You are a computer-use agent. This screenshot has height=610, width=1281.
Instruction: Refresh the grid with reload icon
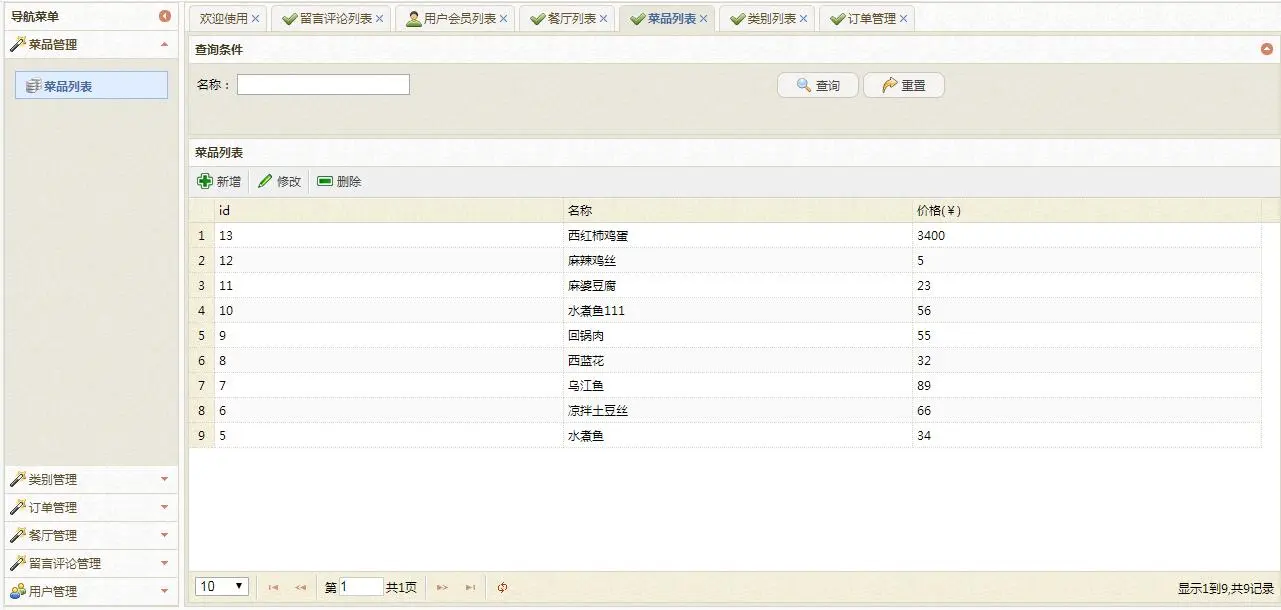502,587
